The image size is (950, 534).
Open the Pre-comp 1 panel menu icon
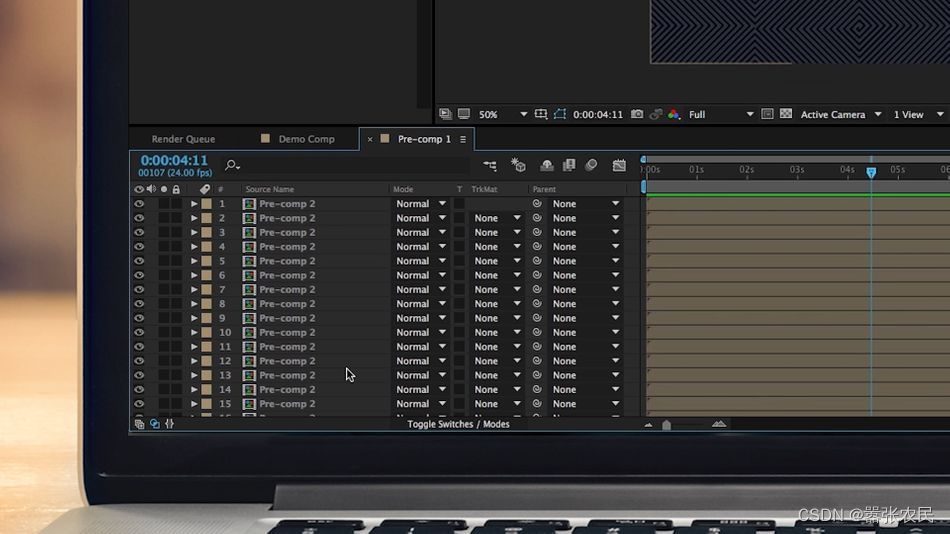(463, 139)
